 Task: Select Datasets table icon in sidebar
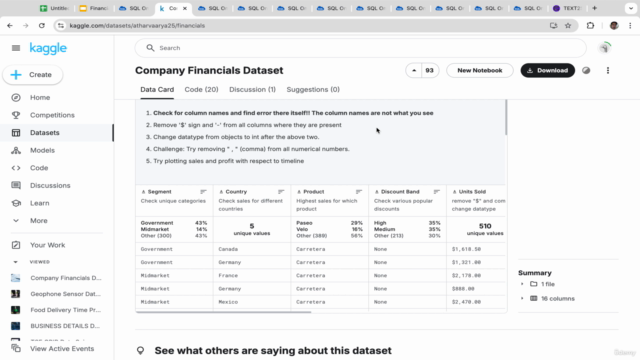(16, 133)
